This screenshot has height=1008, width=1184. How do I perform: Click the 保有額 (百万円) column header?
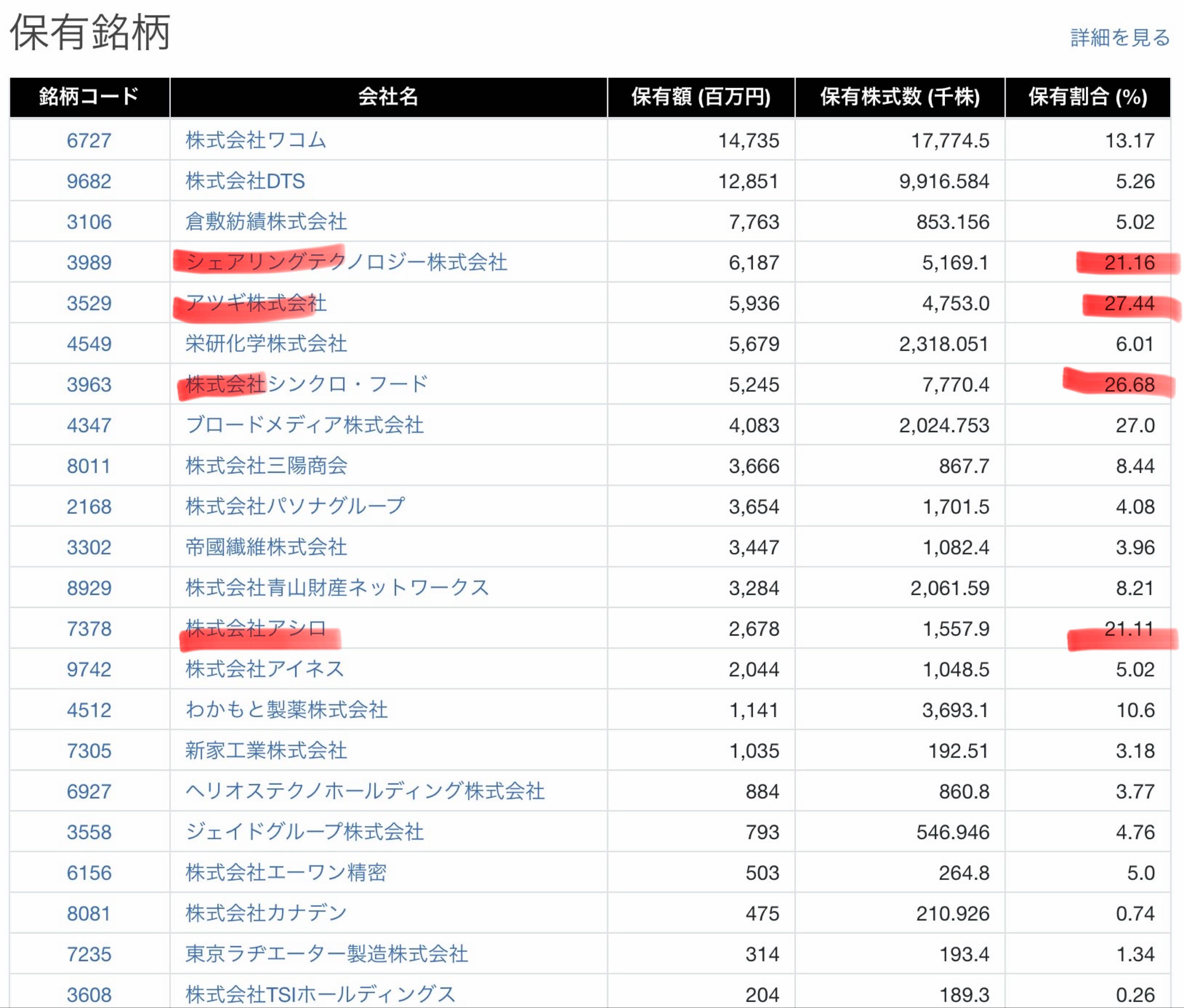[701, 97]
